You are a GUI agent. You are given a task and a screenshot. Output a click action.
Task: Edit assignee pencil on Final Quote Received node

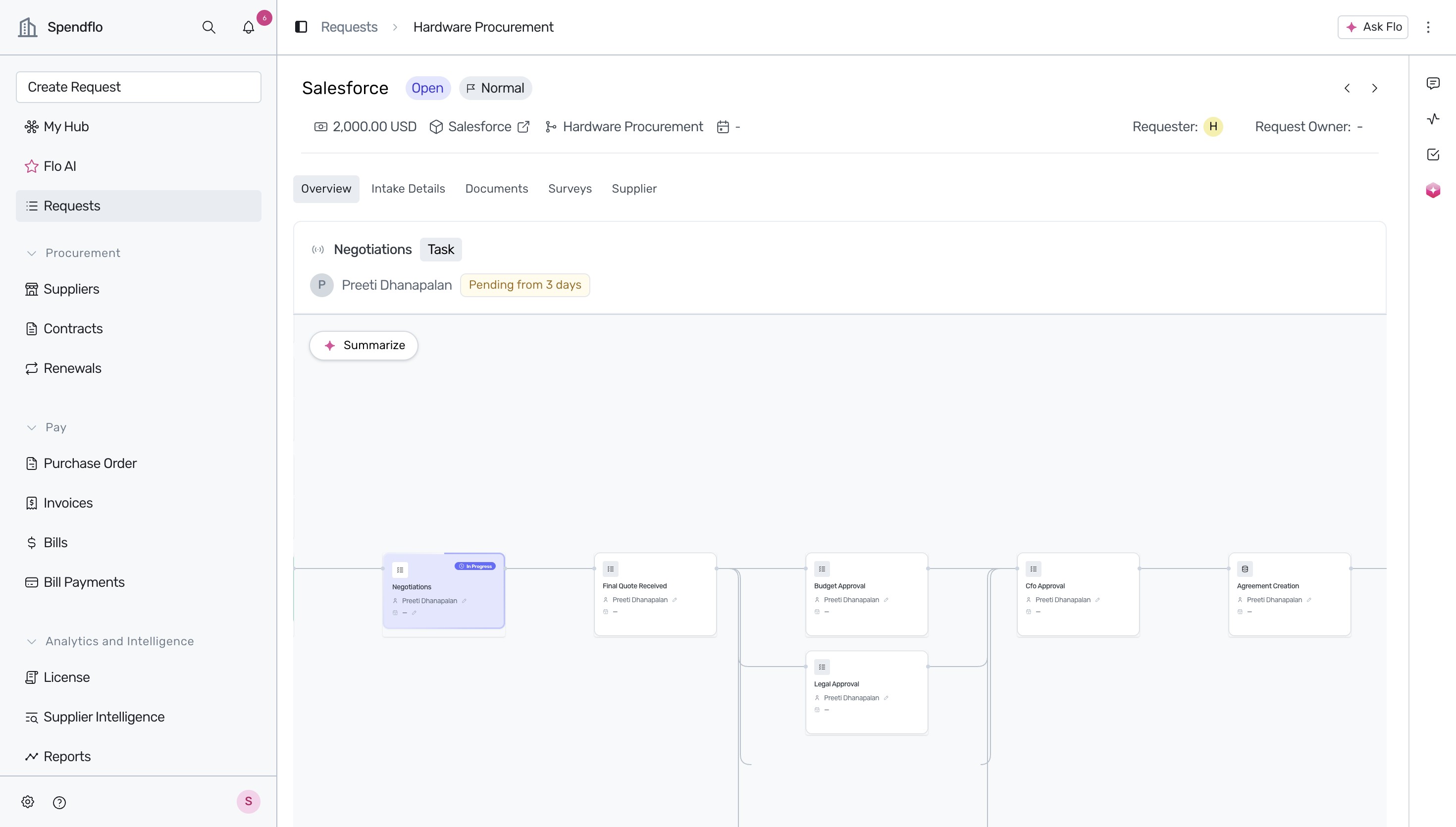(x=675, y=600)
